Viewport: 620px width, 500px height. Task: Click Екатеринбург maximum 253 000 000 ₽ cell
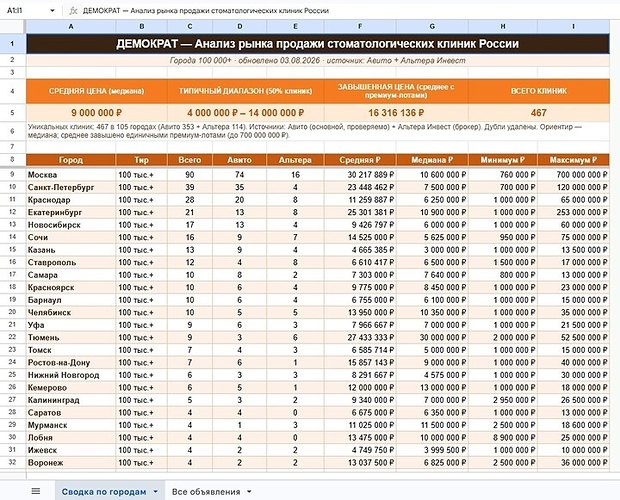click(x=573, y=212)
